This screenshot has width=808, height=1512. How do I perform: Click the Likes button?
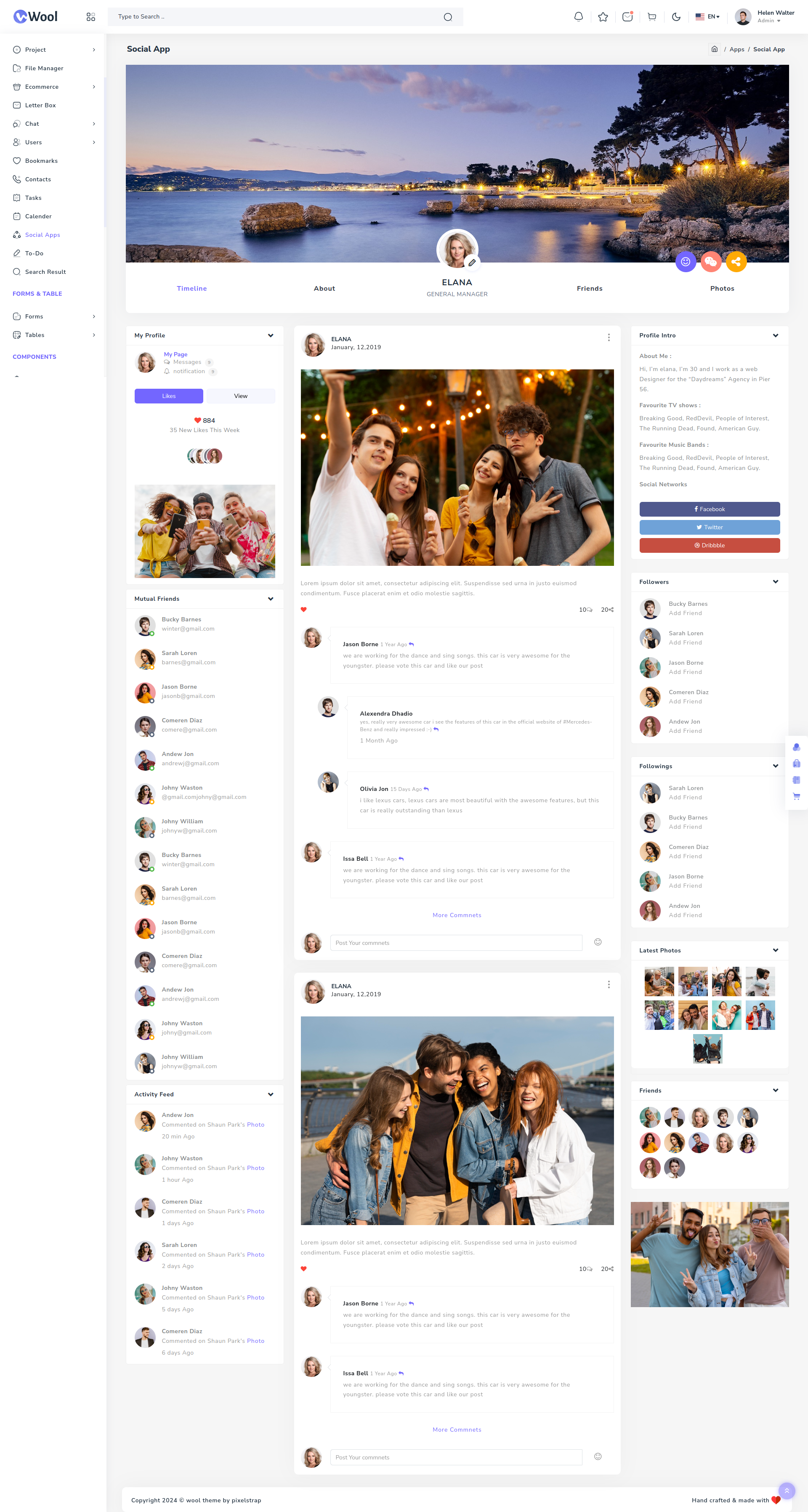click(x=168, y=396)
